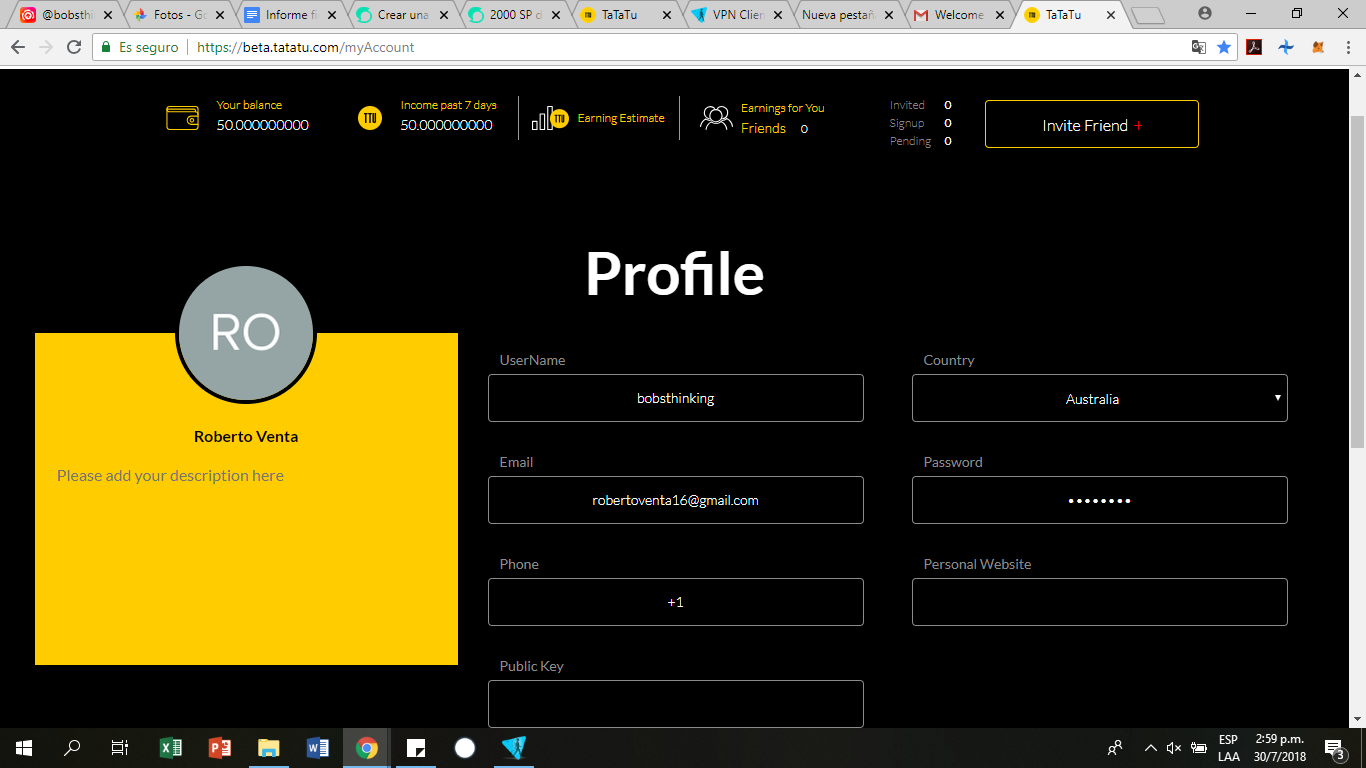
Task: Click the Es seguro security label
Action: coord(139,47)
